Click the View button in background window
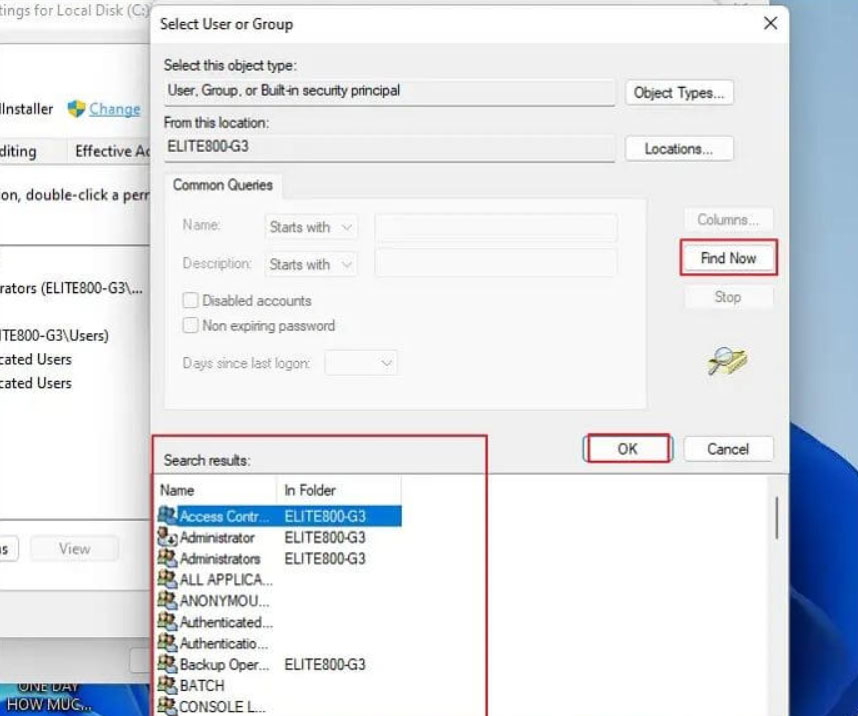 pyautogui.click(x=74, y=548)
